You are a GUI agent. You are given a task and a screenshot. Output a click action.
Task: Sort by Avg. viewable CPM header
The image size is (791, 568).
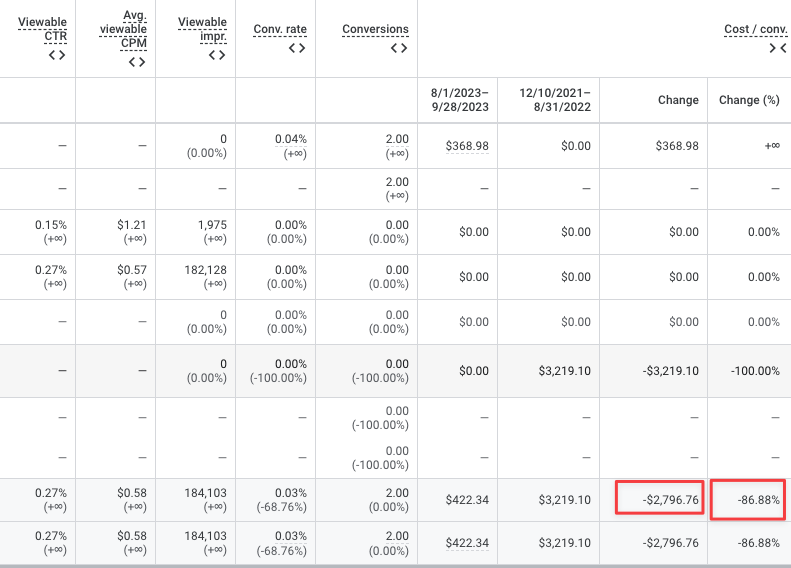coord(124,29)
